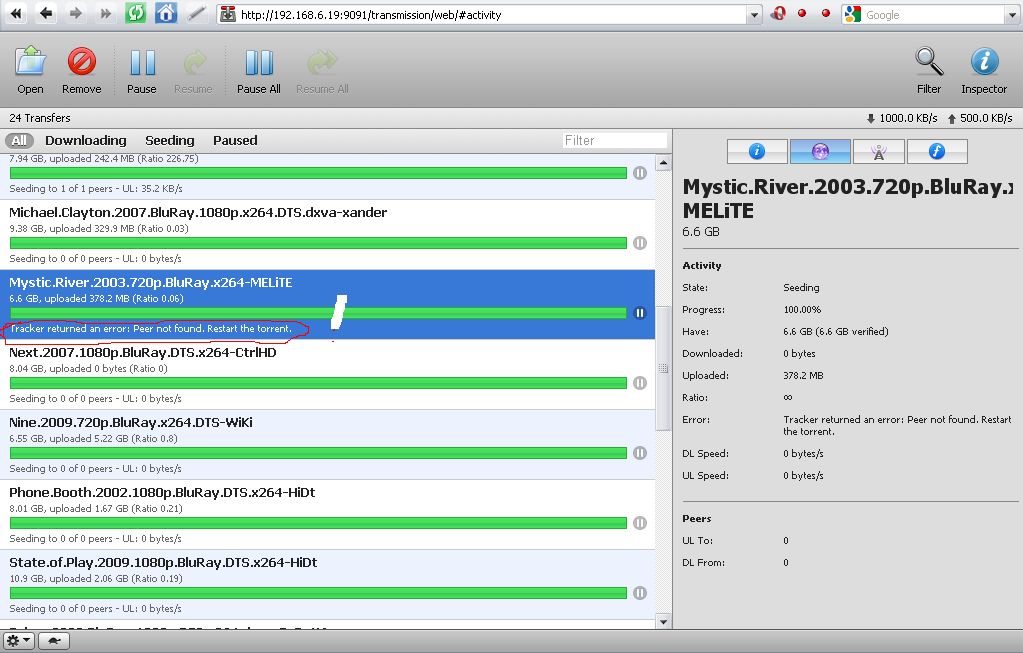Screen dimensions: 1023x653
Task: Pause Mystic.River torrent with round button
Action: 640,312
